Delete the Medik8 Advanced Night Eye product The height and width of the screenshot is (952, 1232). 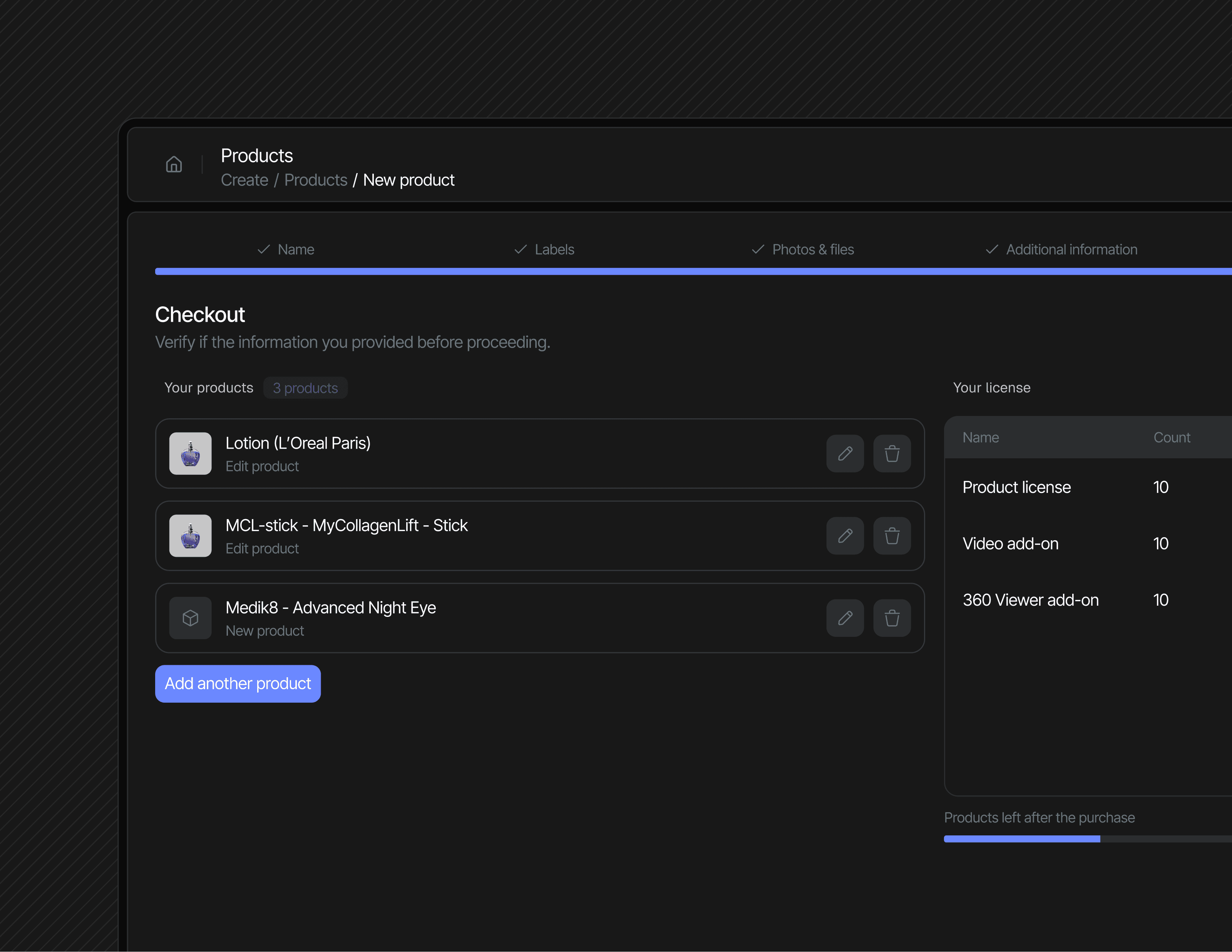click(x=891, y=618)
